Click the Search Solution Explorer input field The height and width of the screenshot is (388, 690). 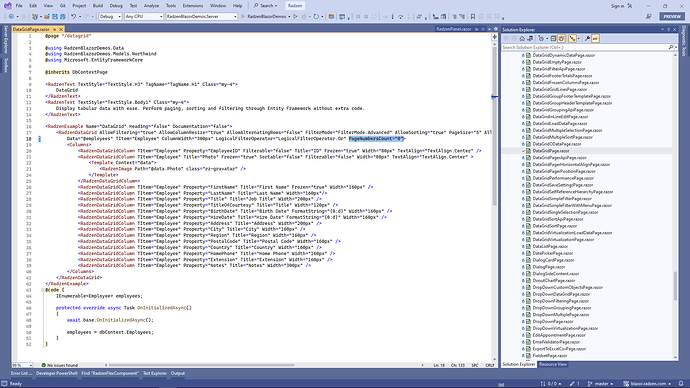(584, 47)
